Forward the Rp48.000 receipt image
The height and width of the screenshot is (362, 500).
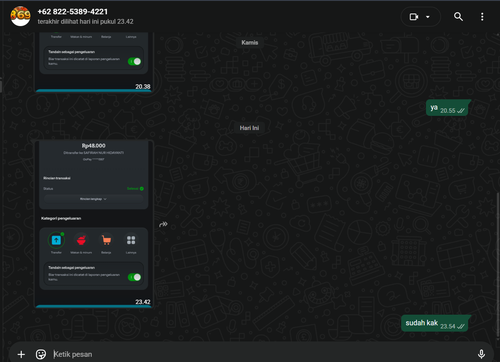coord(163,224)
